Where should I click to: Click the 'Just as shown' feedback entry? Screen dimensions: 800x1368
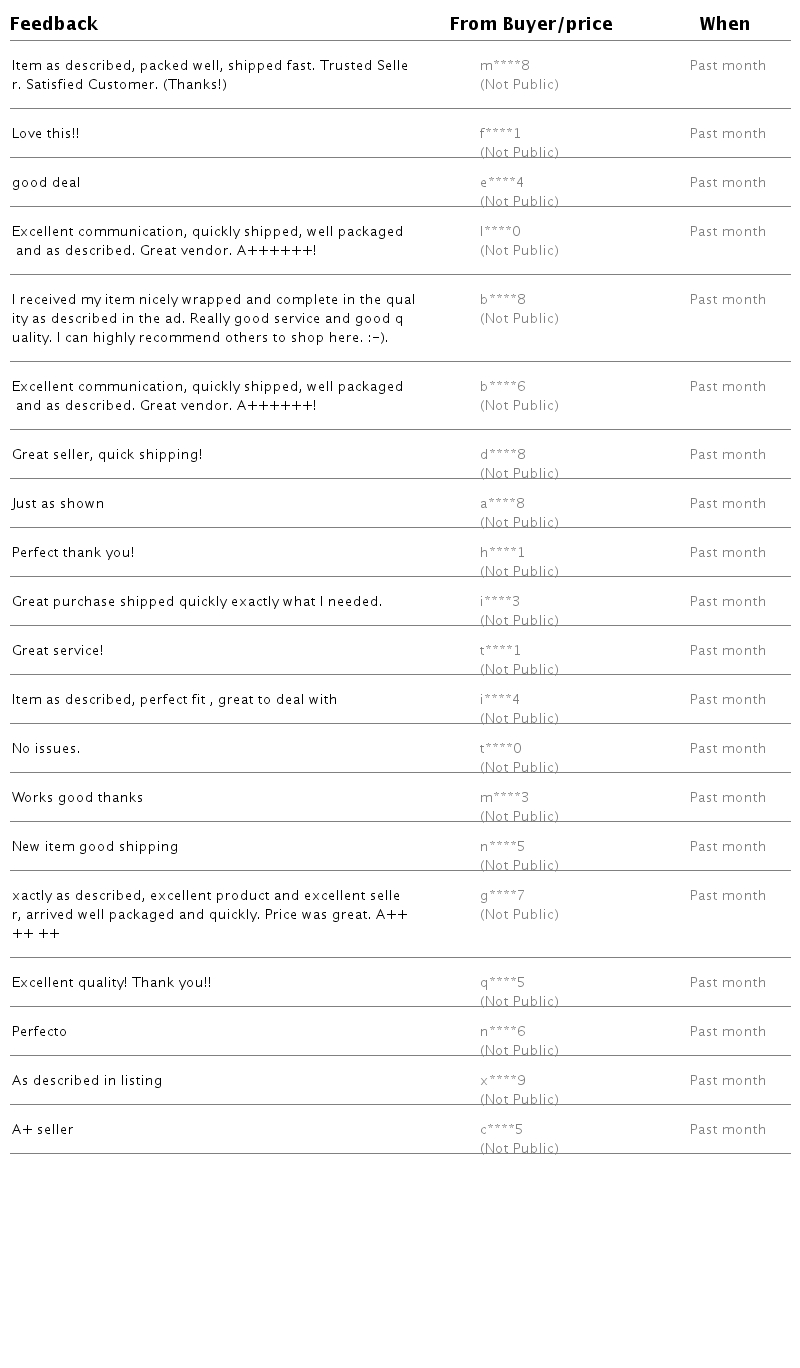(58, 504)
